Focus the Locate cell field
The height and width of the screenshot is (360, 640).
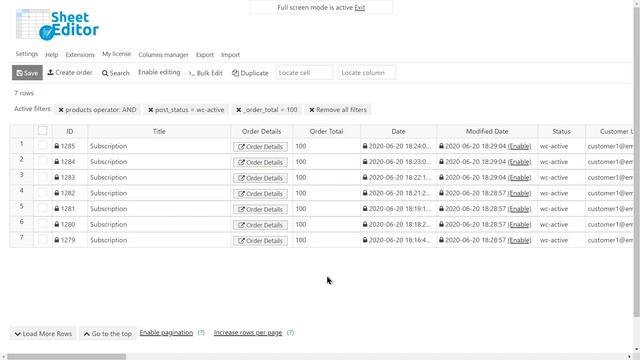point(304,73)
